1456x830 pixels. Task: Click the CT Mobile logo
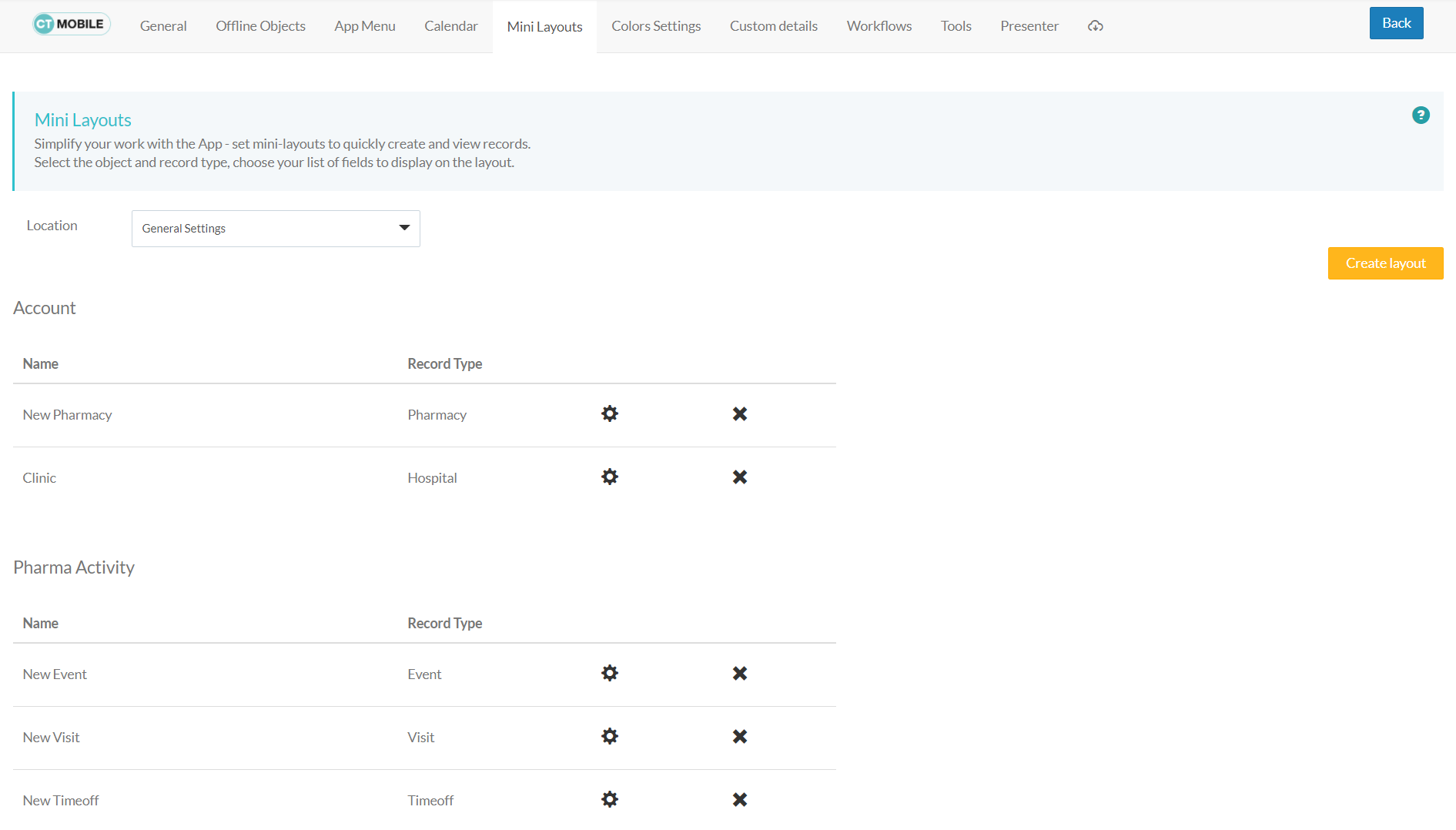[71, 24]
